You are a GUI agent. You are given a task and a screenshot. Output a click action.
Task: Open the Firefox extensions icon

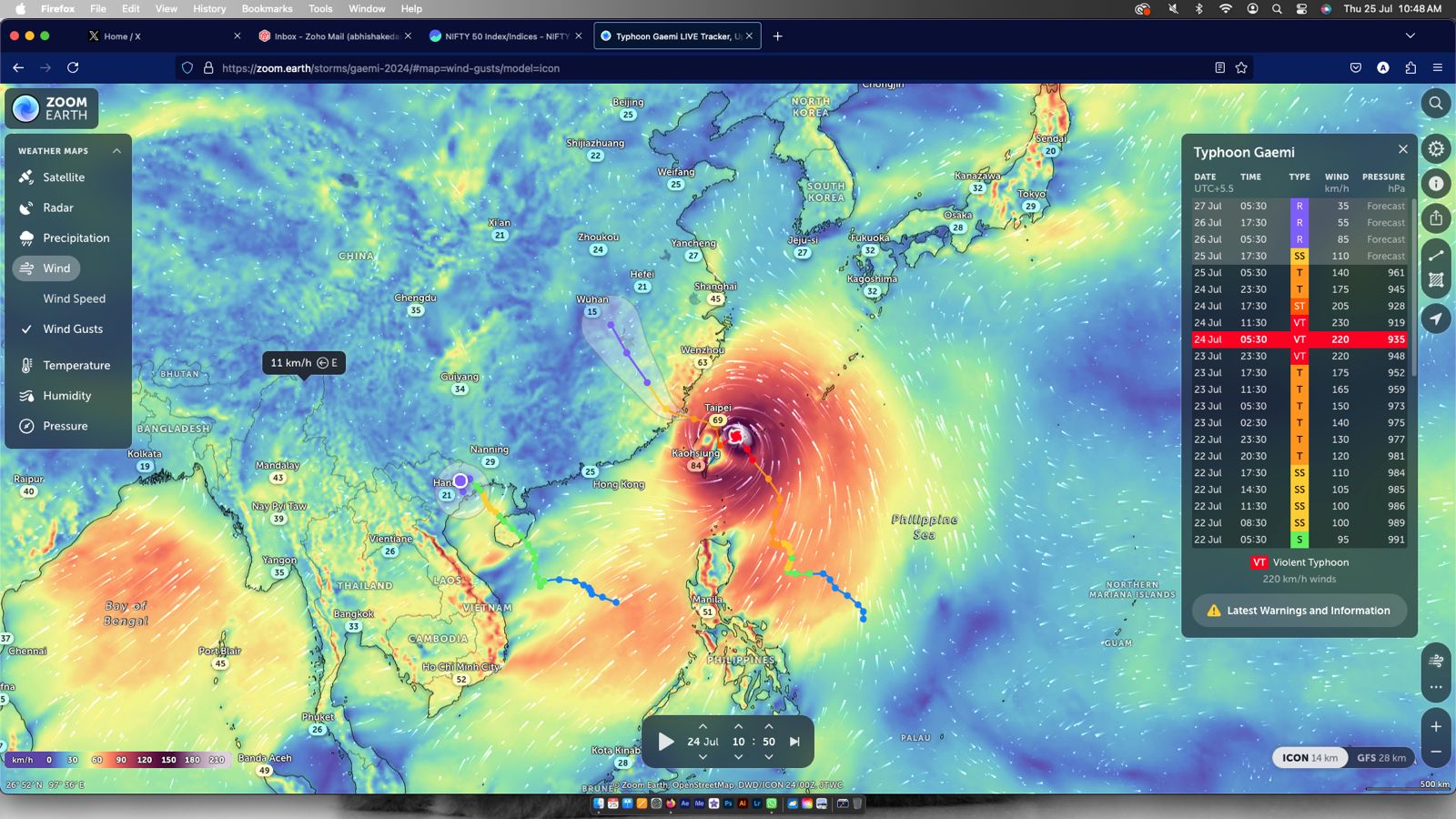[x=1410, y=67]
